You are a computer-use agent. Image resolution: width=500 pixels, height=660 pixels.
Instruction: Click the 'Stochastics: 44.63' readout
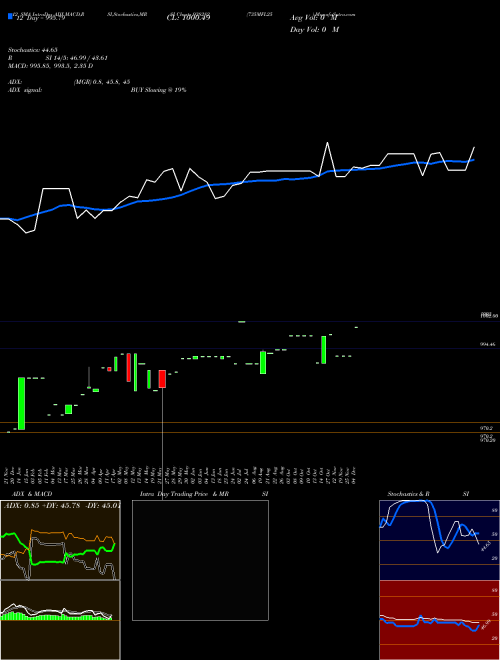(x=33, y=50)
